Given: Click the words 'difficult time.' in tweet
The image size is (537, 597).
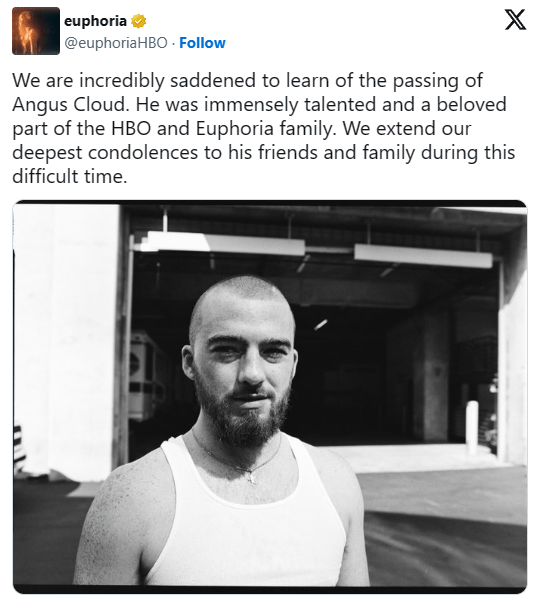Looking at the screenshot, I should point(70,176).
